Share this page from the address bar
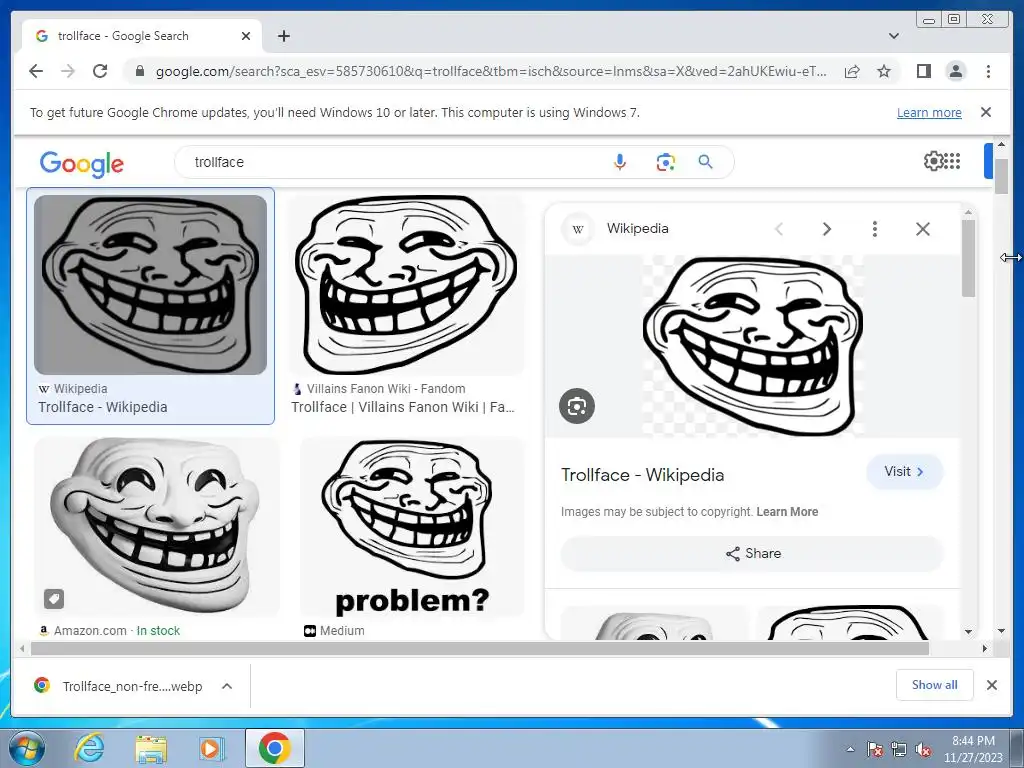The width and height of the screenshot is (1024, 768). point(852,71)
